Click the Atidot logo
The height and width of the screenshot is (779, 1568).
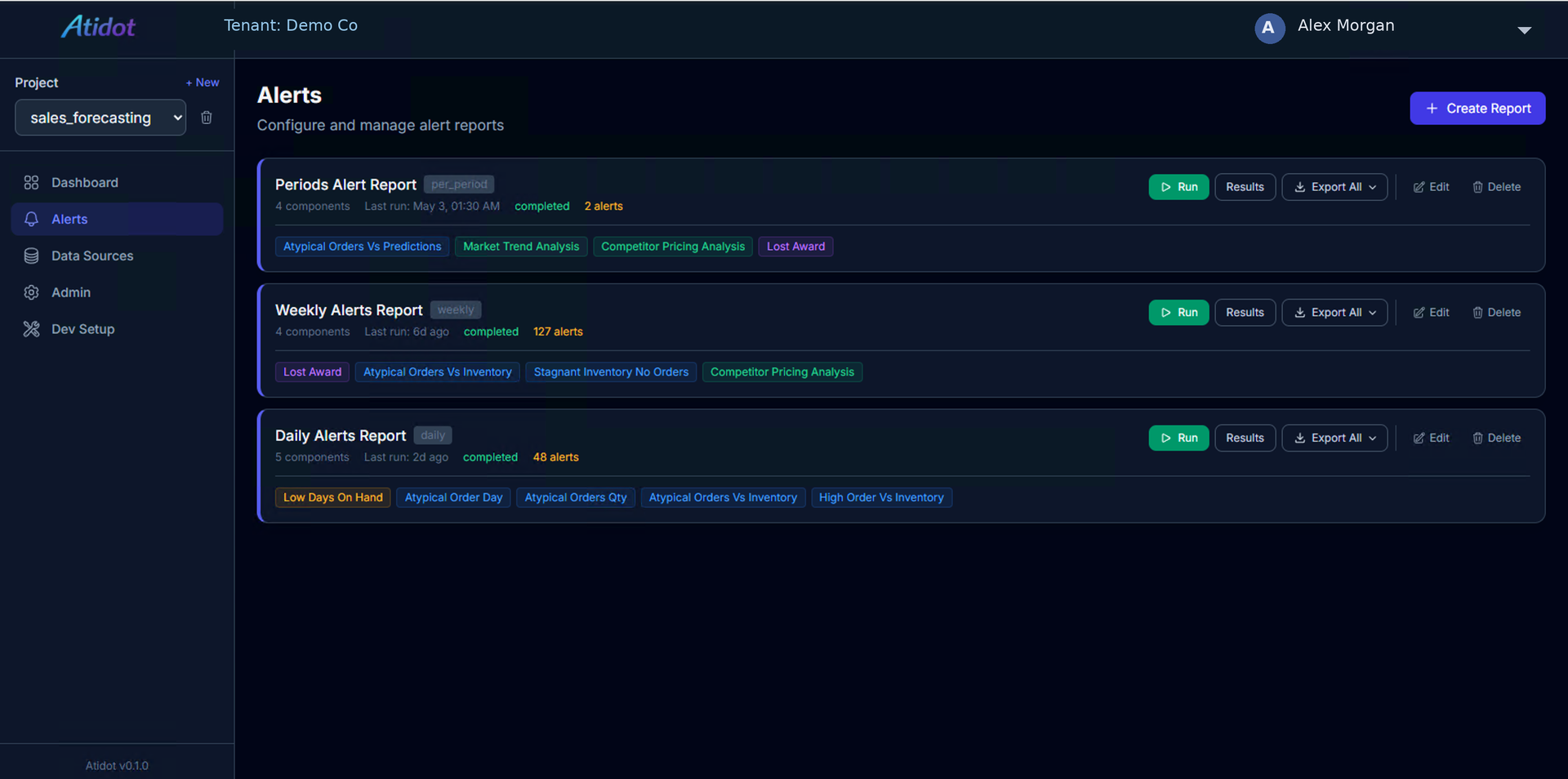99,27
